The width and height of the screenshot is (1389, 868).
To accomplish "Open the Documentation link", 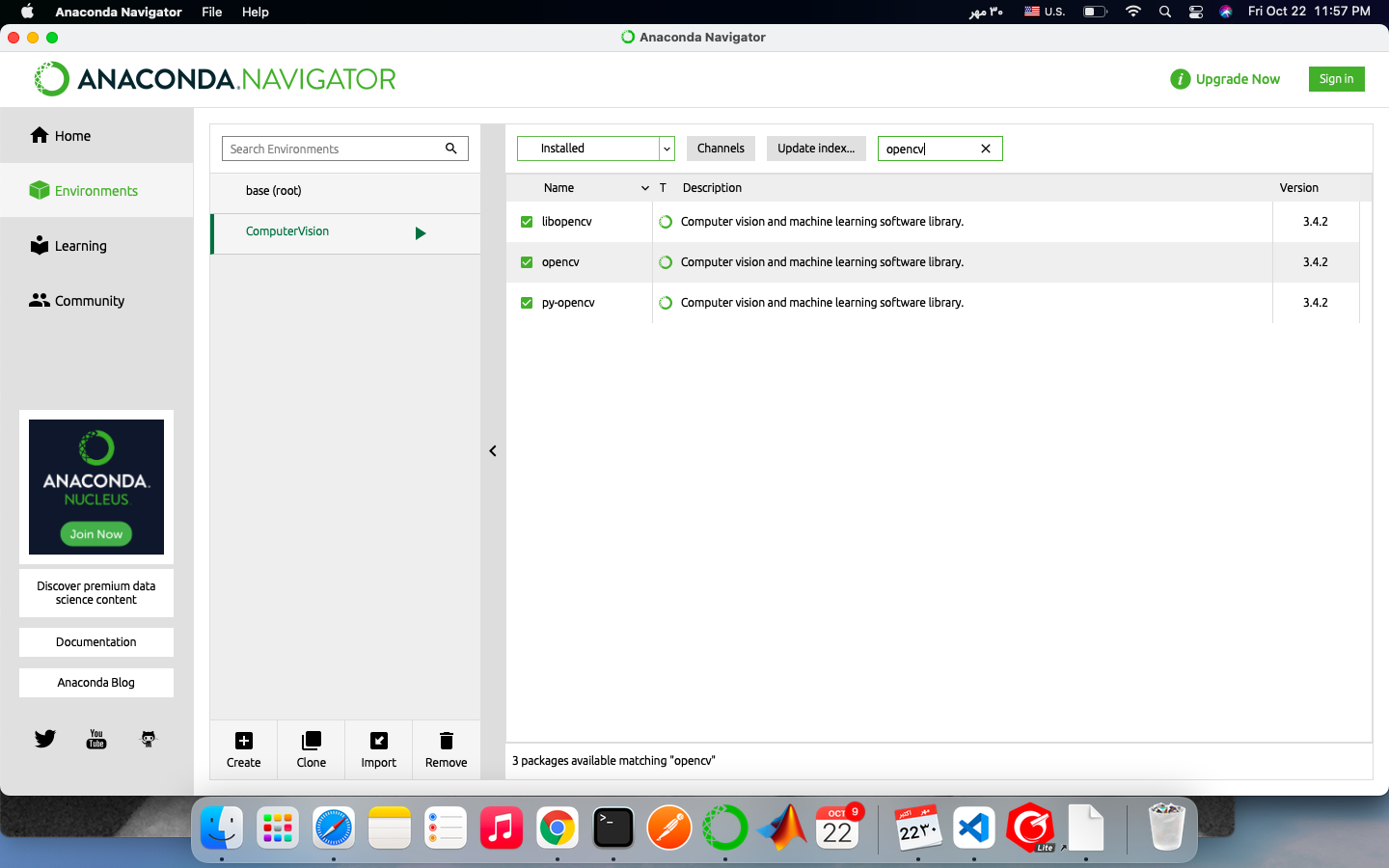I will coord(96,642).
